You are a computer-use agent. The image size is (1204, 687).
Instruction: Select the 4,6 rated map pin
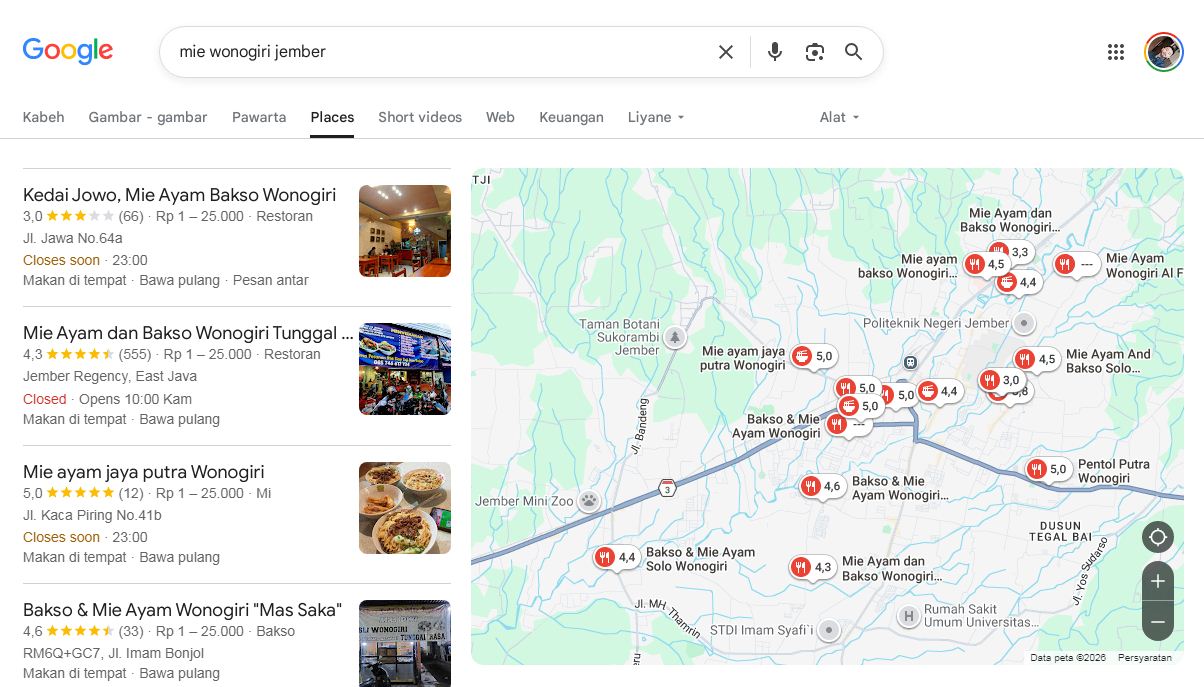tap(811, 486)
